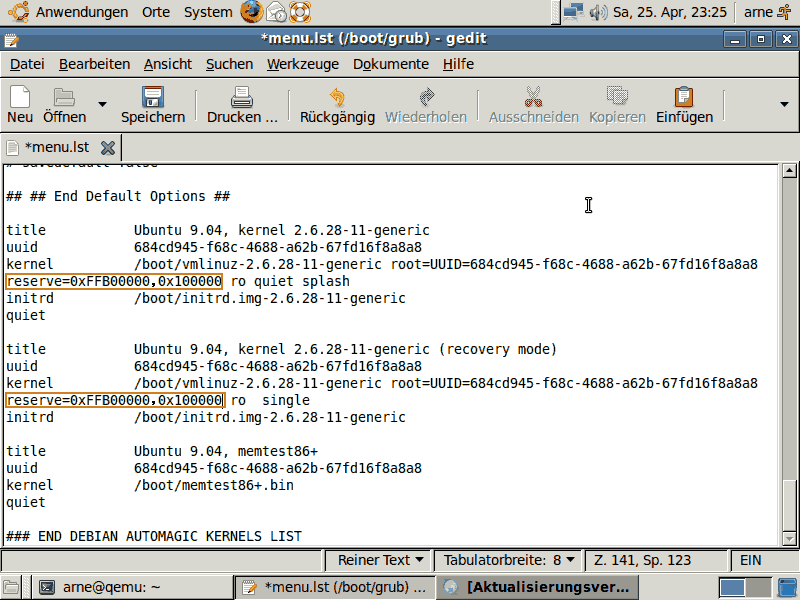The width and height of the screenshot is (800, 600).
Task: Open the Orte panel menu
Action: point(156,12)
